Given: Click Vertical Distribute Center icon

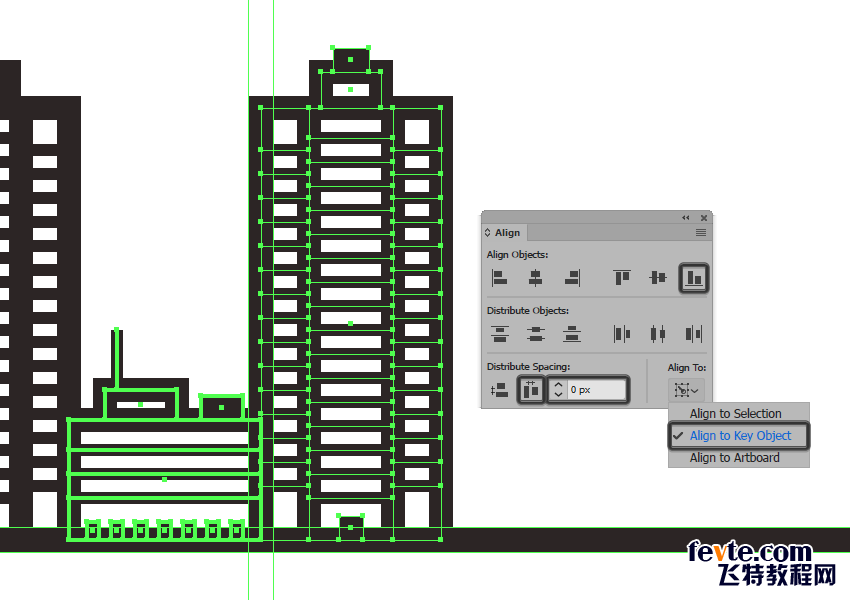Looking at the screenshot, I should [536, 333].
